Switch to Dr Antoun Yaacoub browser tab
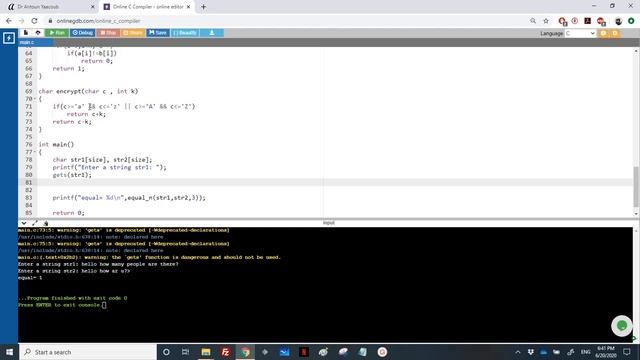 (51, 7)
